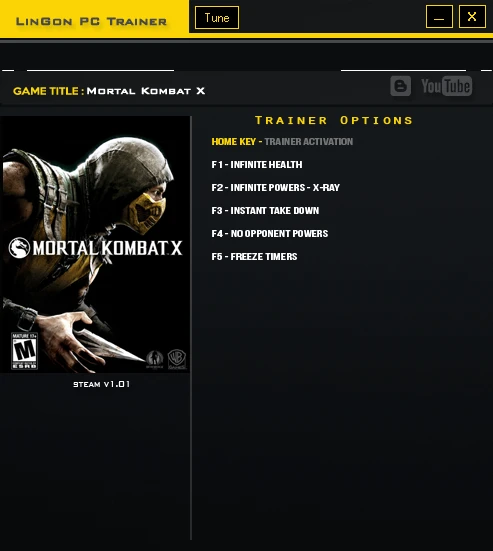The height and width of the screenshot is (551, 493).
Task: Select the F1 - Infinite Health option
Action: 257,164
